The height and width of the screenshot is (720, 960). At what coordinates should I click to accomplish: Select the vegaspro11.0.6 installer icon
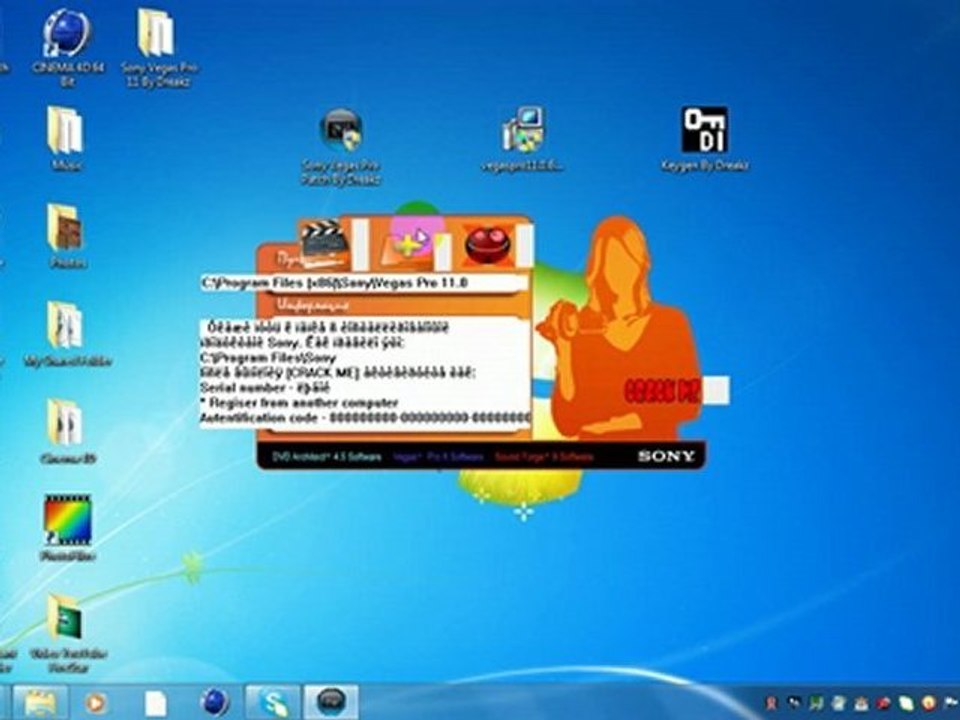(x=522, y=140)
